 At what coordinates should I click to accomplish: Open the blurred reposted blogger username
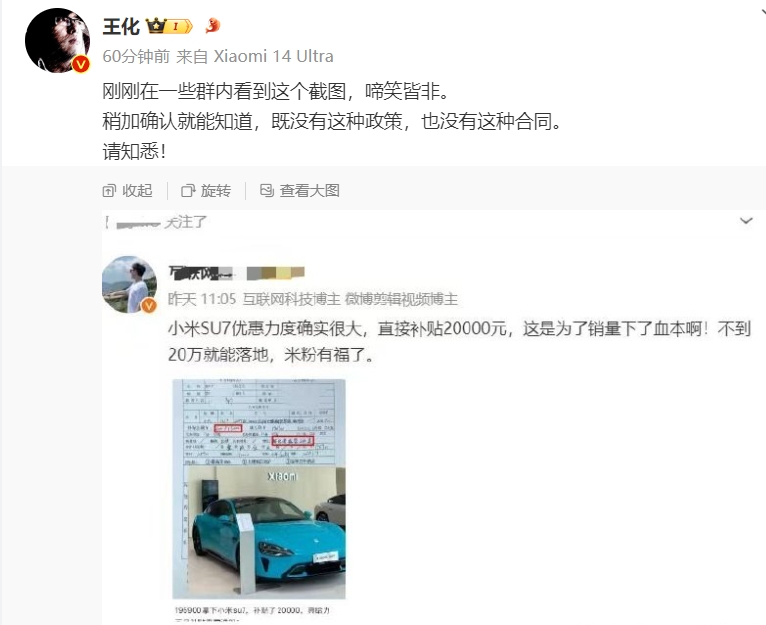pos(200,273)
